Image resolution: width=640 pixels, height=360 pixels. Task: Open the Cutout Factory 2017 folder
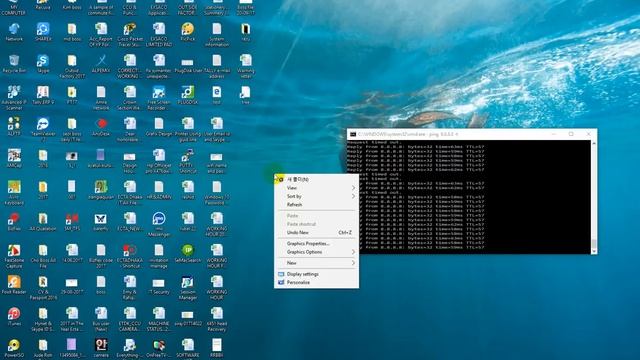72,66
